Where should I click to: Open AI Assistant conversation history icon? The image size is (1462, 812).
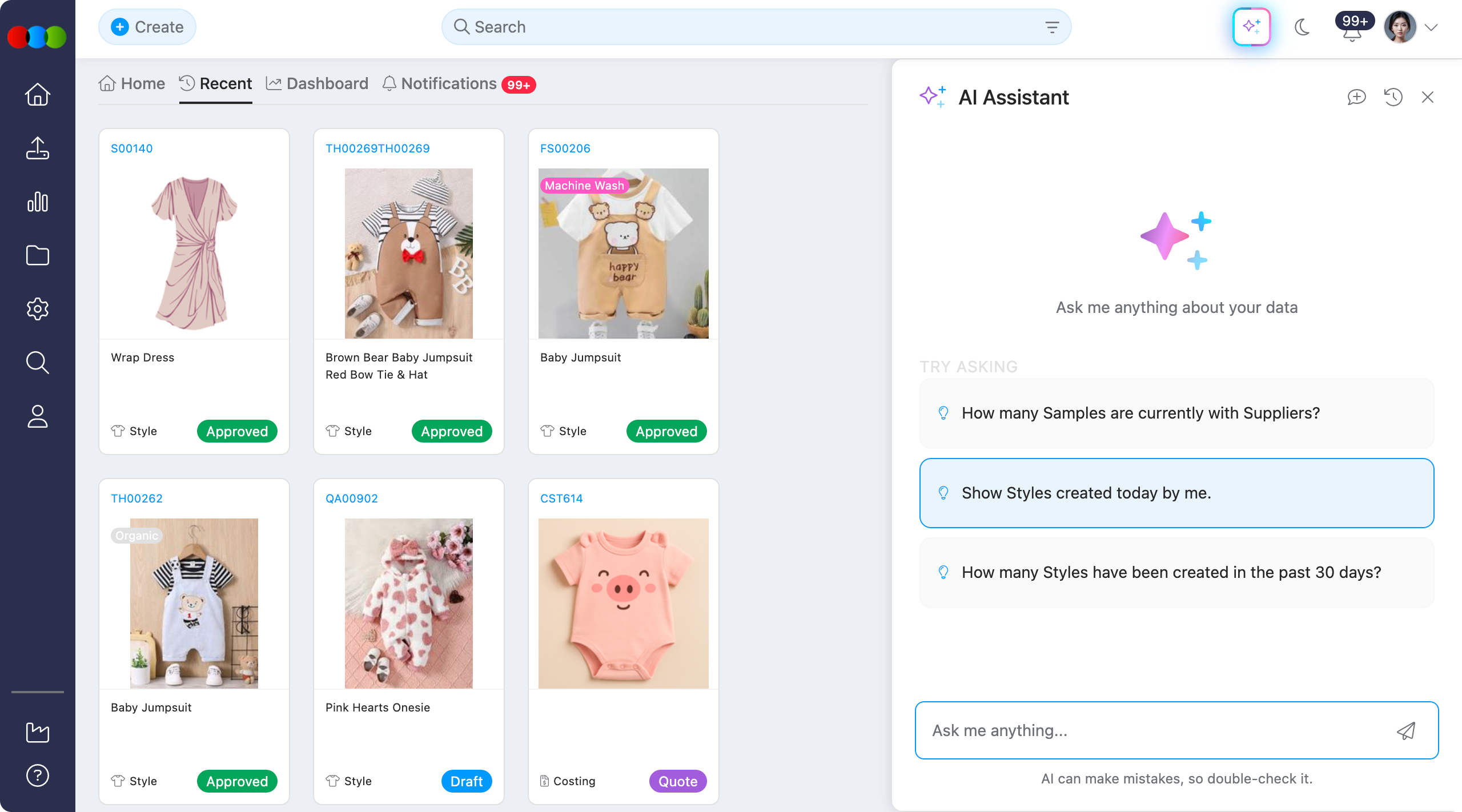(1393, 97)
